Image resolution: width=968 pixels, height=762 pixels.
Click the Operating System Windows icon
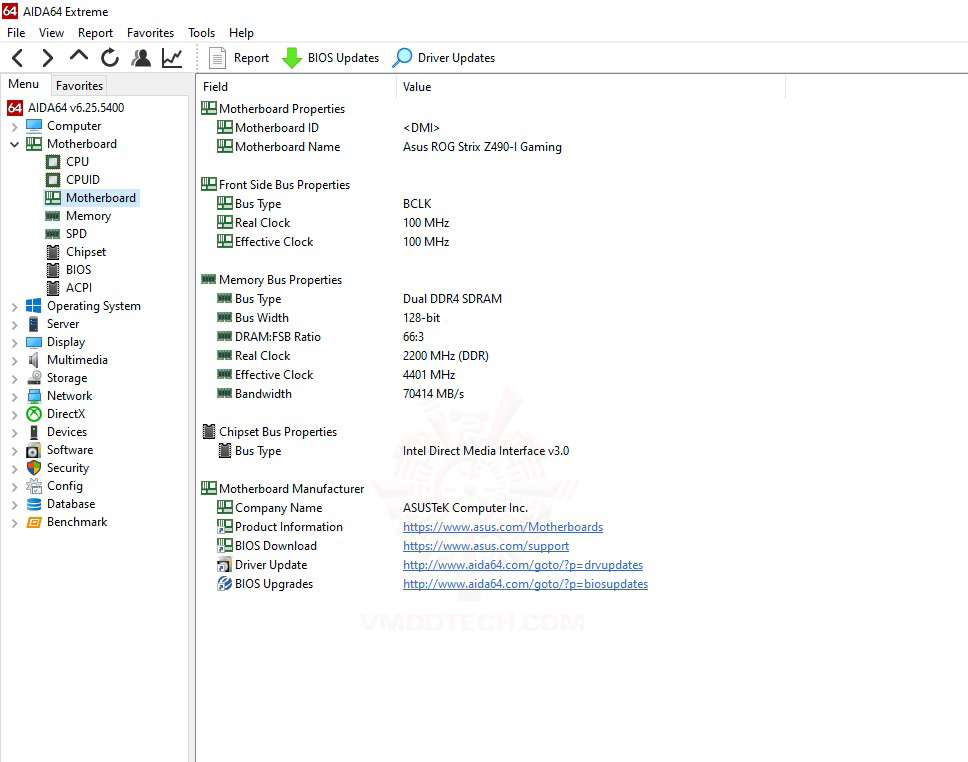[34, 306]
